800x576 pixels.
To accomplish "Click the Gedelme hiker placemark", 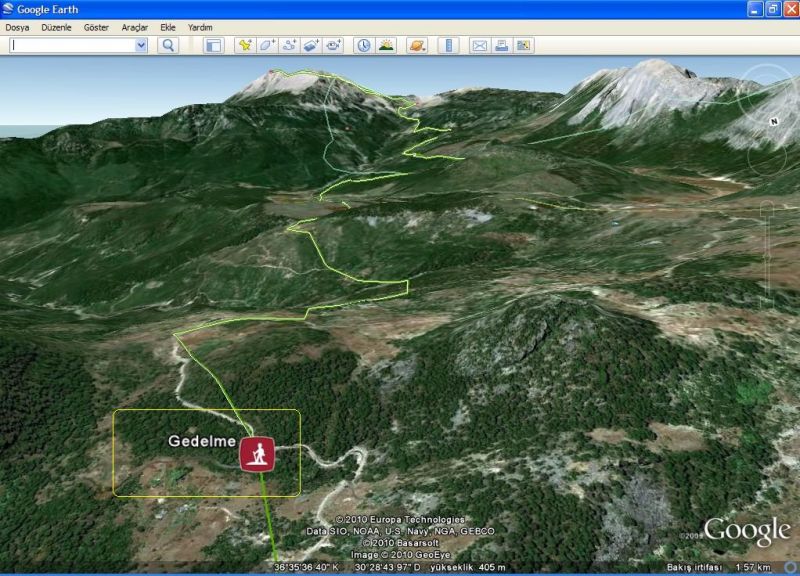I will point(256,453).
